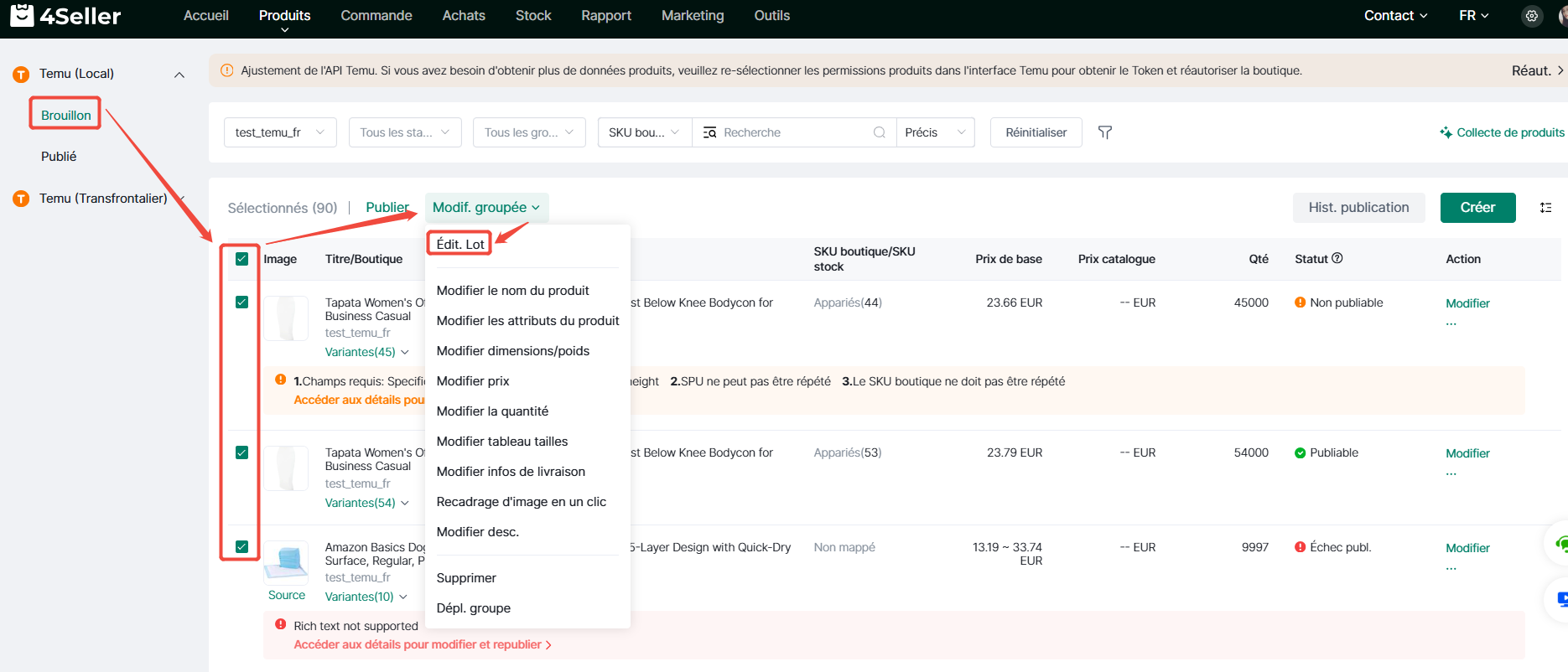This screenshot has height=672, width=1568.
Task: Open Publié in the sidebar
Action: point(59,157)
